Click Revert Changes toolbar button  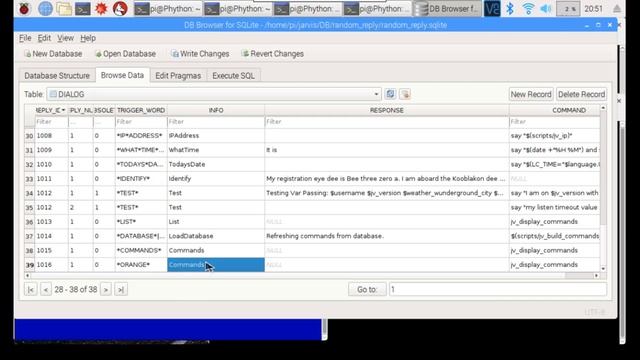click(273, 54)
